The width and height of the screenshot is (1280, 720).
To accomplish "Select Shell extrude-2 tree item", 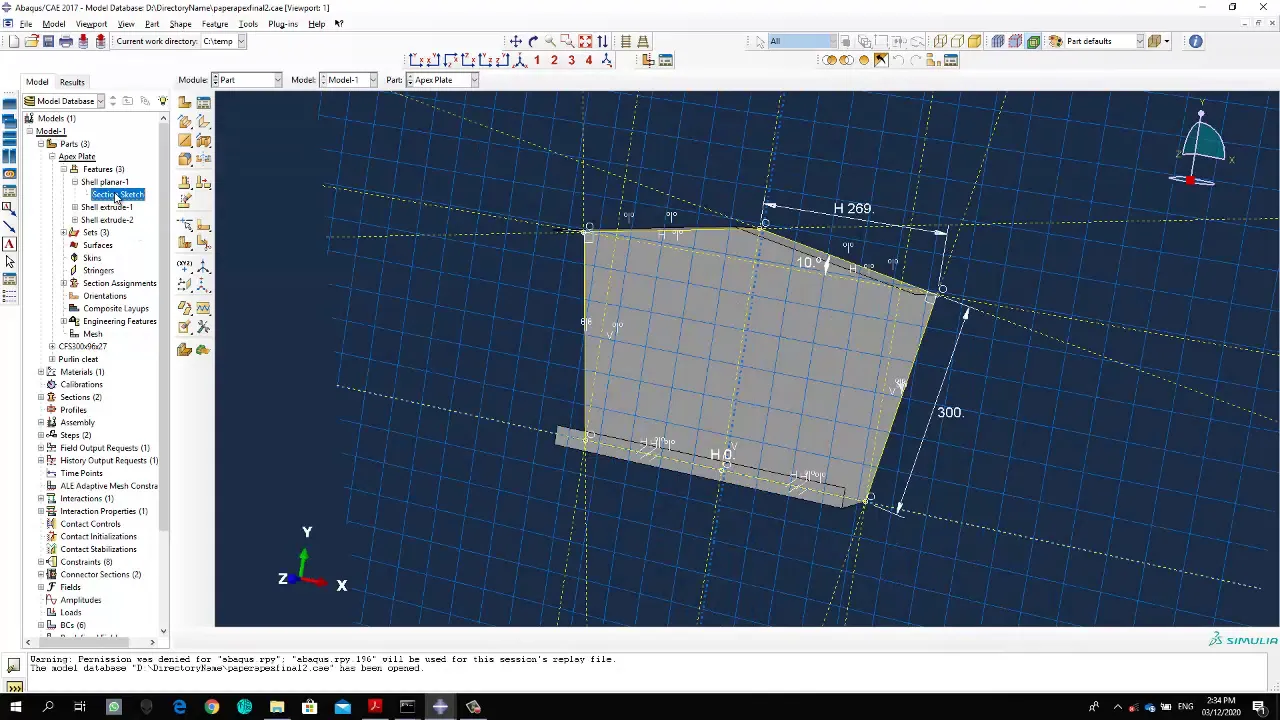I will [107, 220].
